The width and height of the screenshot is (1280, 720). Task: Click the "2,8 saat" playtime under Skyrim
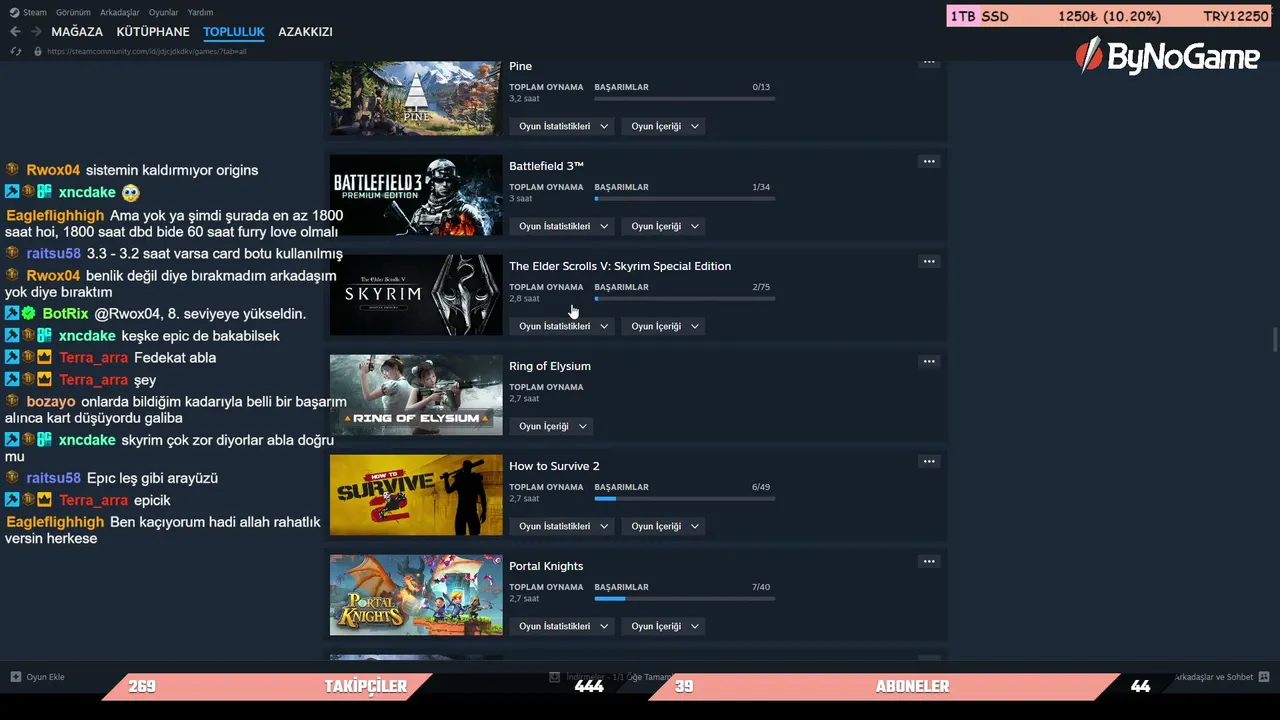(x=524, y=299)
